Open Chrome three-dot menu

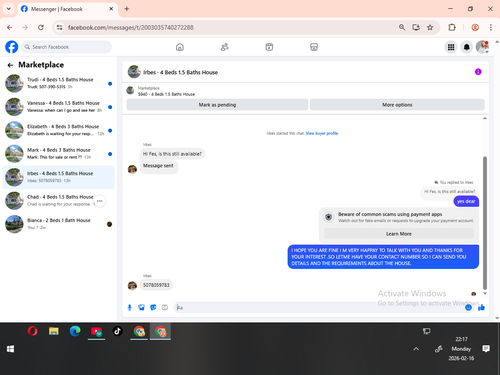pyautogui.click(x=491, y=27)
